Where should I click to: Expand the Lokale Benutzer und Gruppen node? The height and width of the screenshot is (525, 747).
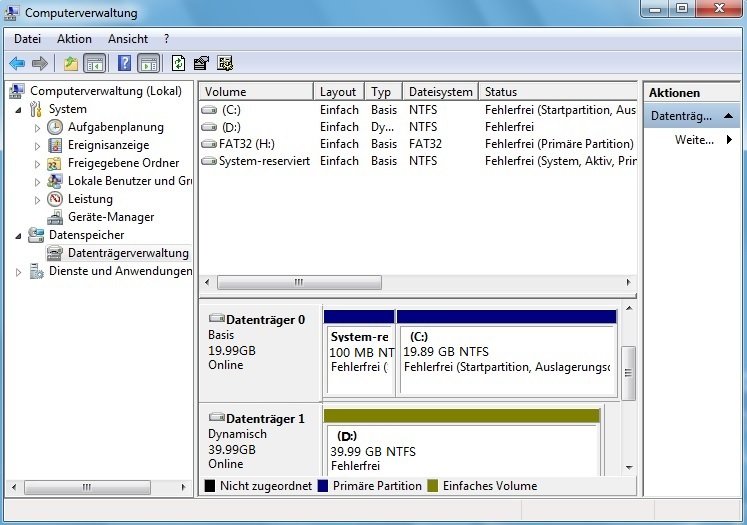pyautogui.click(x=37, y=182)
